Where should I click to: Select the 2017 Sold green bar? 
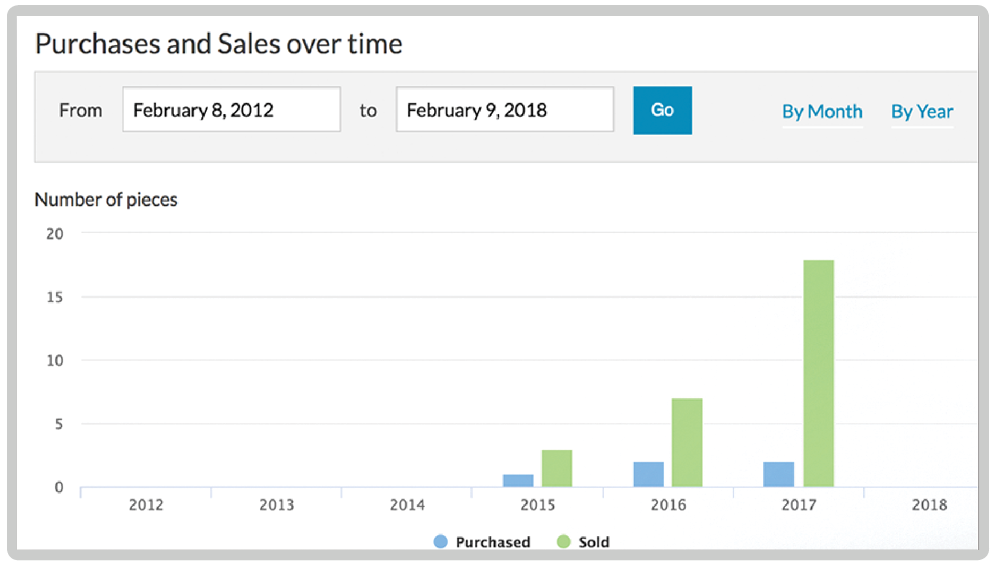point(818,373)
